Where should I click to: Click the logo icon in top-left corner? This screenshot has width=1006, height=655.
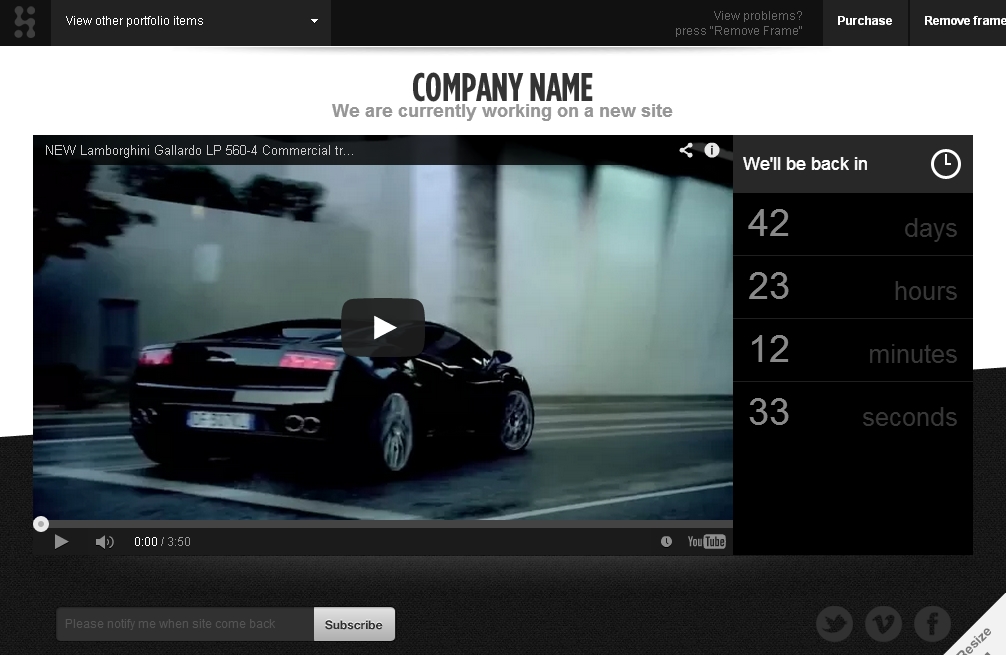(x=25, y=21)
